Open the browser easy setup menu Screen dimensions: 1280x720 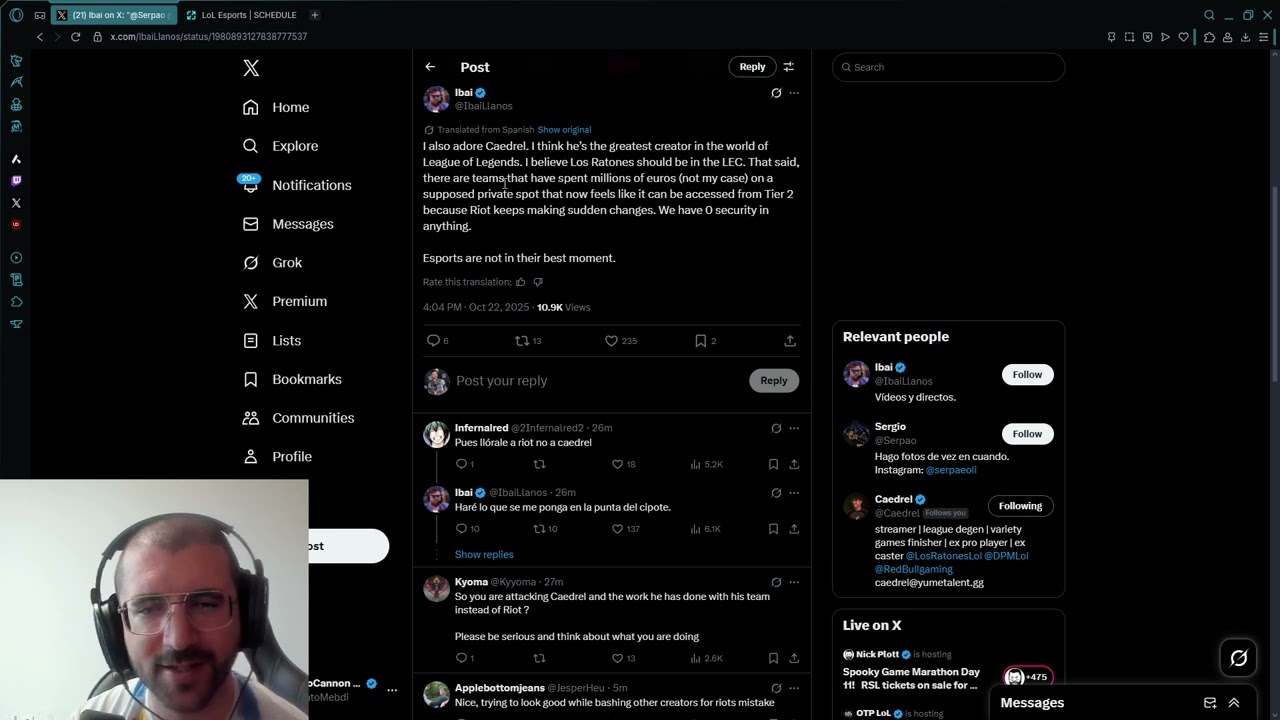coord(1263,37)
